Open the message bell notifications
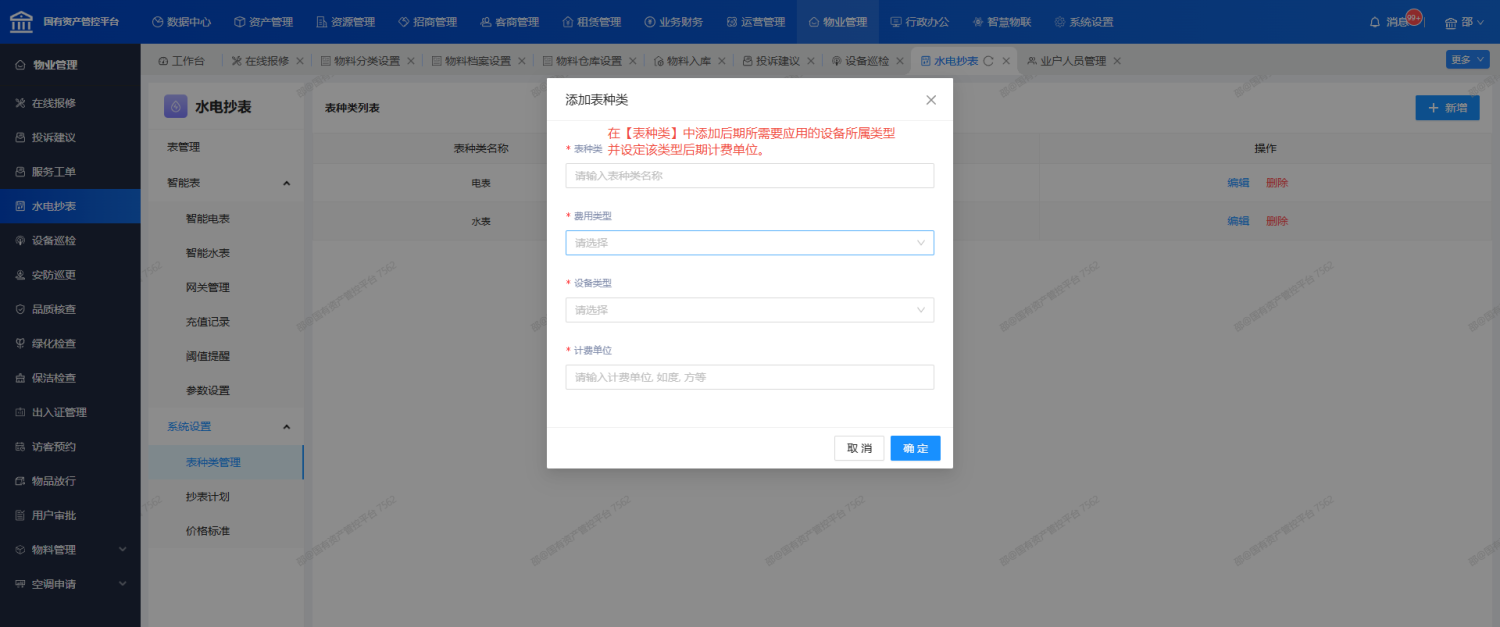The image size is (1500, 627). coord(1374,22)
